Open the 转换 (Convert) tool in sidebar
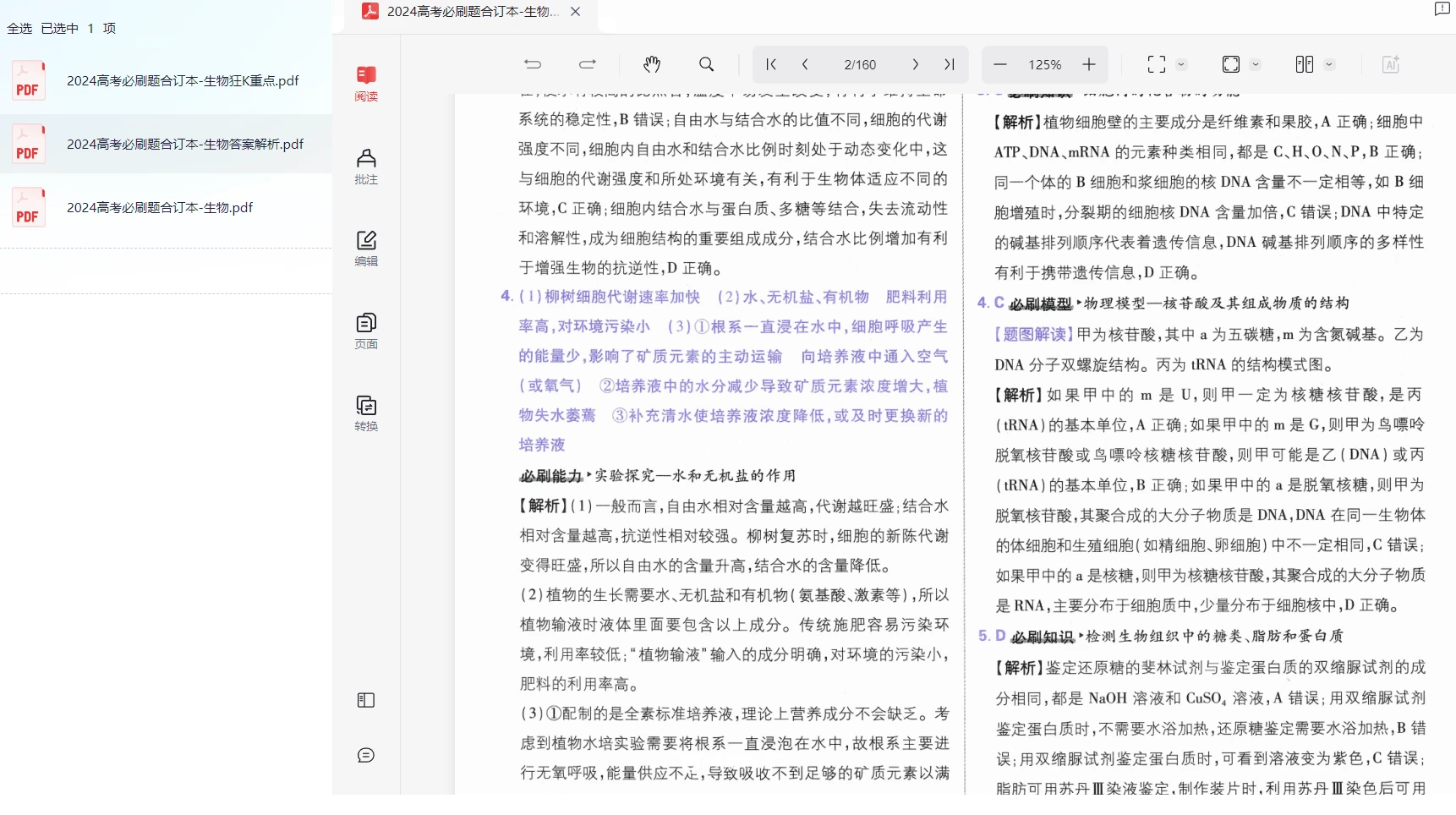1456x815 pixels. 366,413
